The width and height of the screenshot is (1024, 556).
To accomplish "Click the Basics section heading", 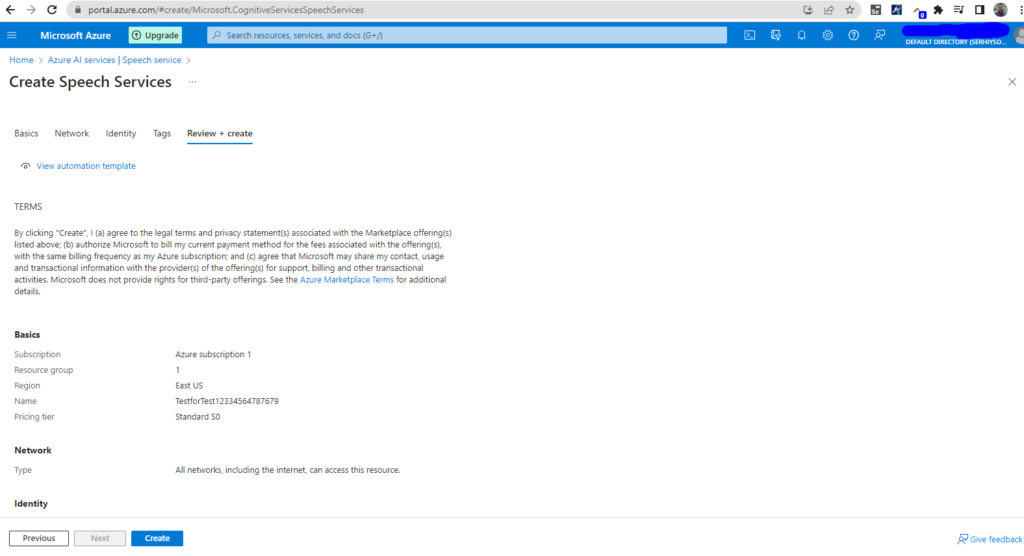I will [x=27, y=335].
